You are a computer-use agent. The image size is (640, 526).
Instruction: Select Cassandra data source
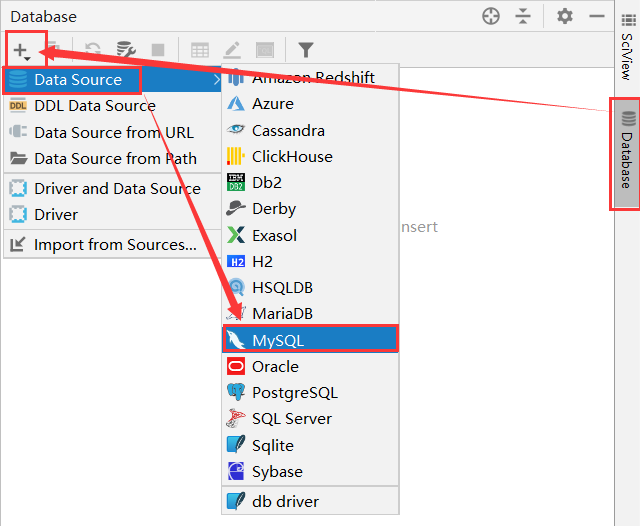310,131
